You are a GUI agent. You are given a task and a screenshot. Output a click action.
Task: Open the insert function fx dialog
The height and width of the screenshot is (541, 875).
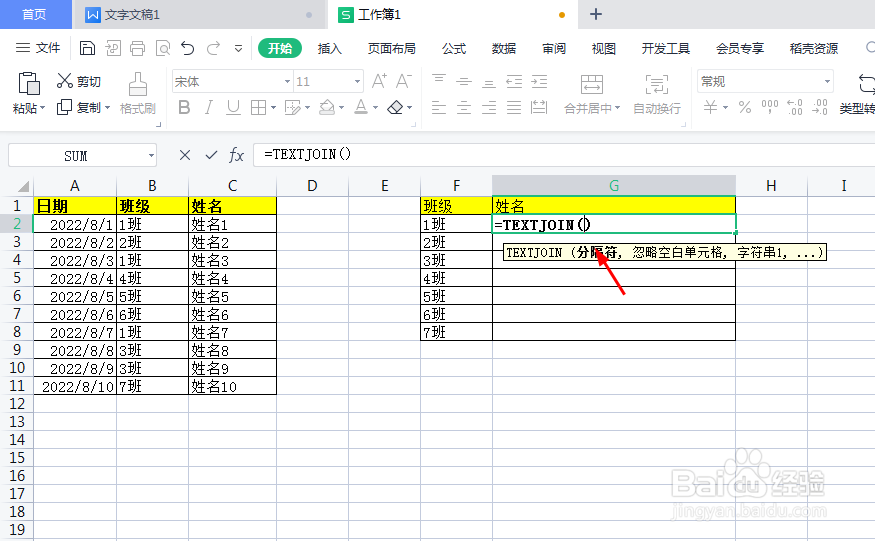click(237, 155)
